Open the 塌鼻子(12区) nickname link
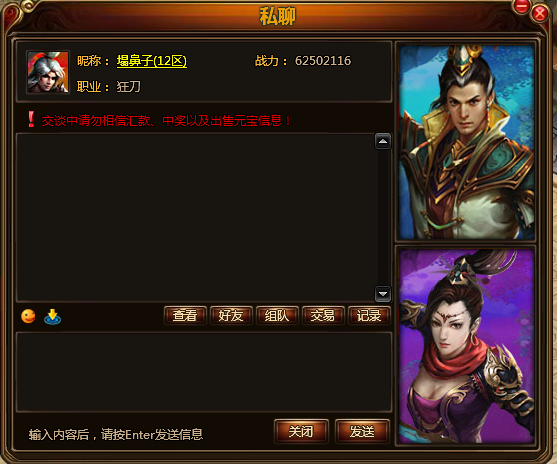 coord(152,61)
